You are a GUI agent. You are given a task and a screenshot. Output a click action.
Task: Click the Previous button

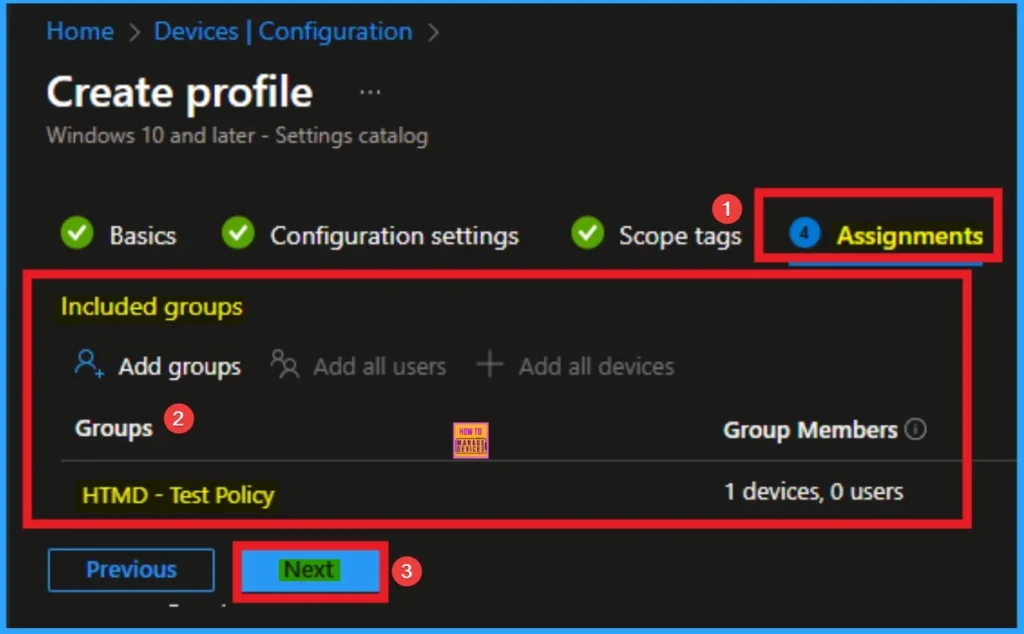(131, 570)
